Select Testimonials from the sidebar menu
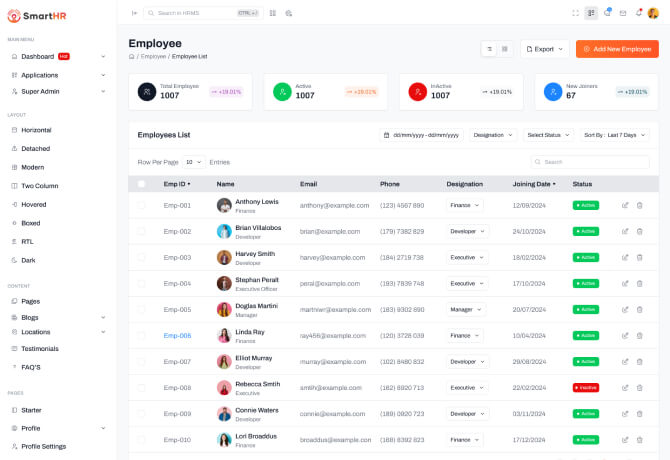The width and height of the screenshot is (670, 460). tap(40, 348)
